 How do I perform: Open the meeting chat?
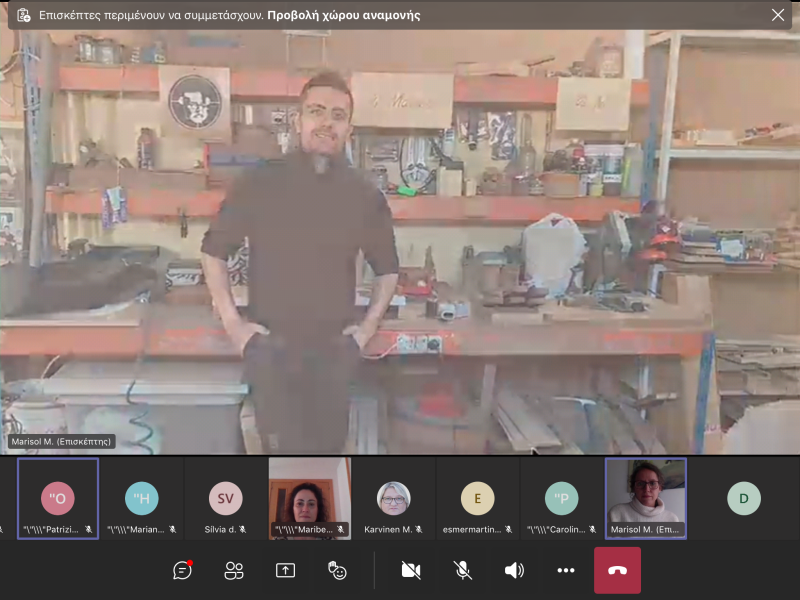coord(182,570)
